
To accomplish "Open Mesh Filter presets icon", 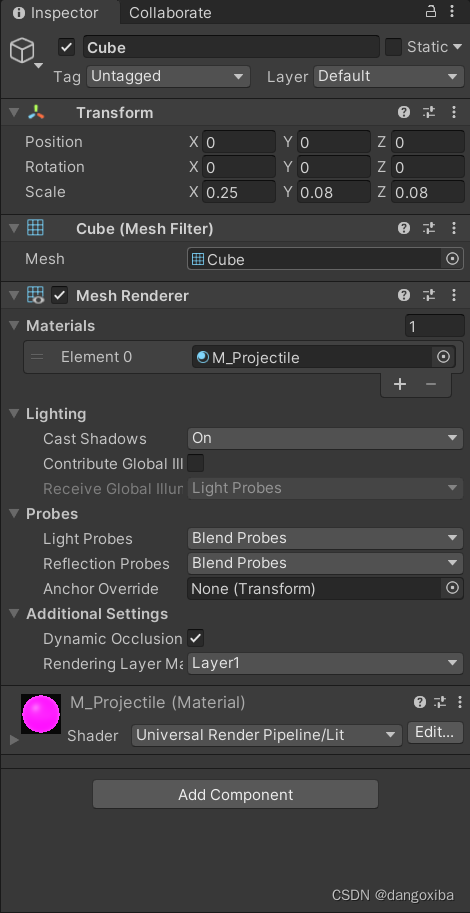I will point(429,229).
